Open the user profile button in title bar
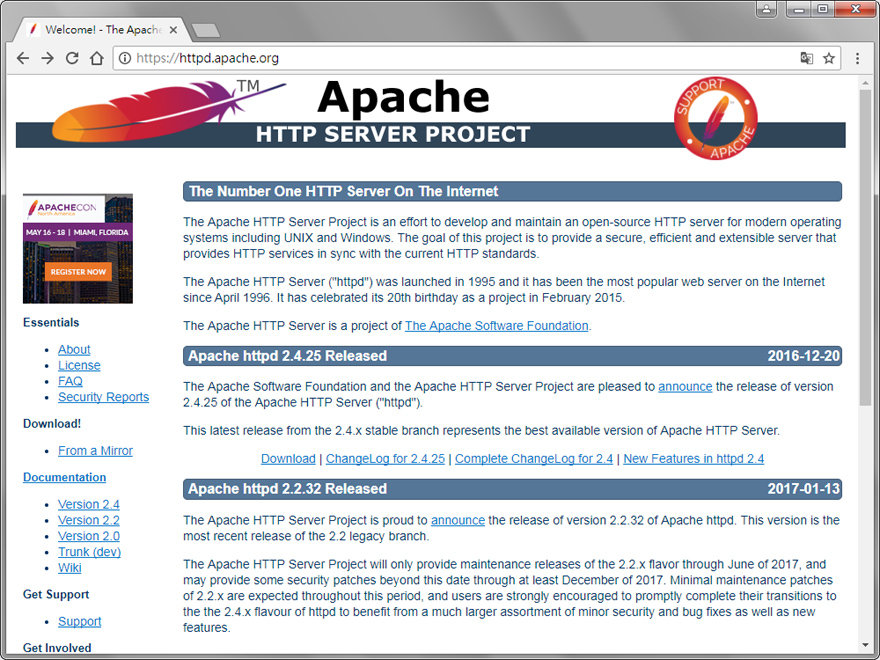This screenshot has width=880, height=660. tap(766, 9)
